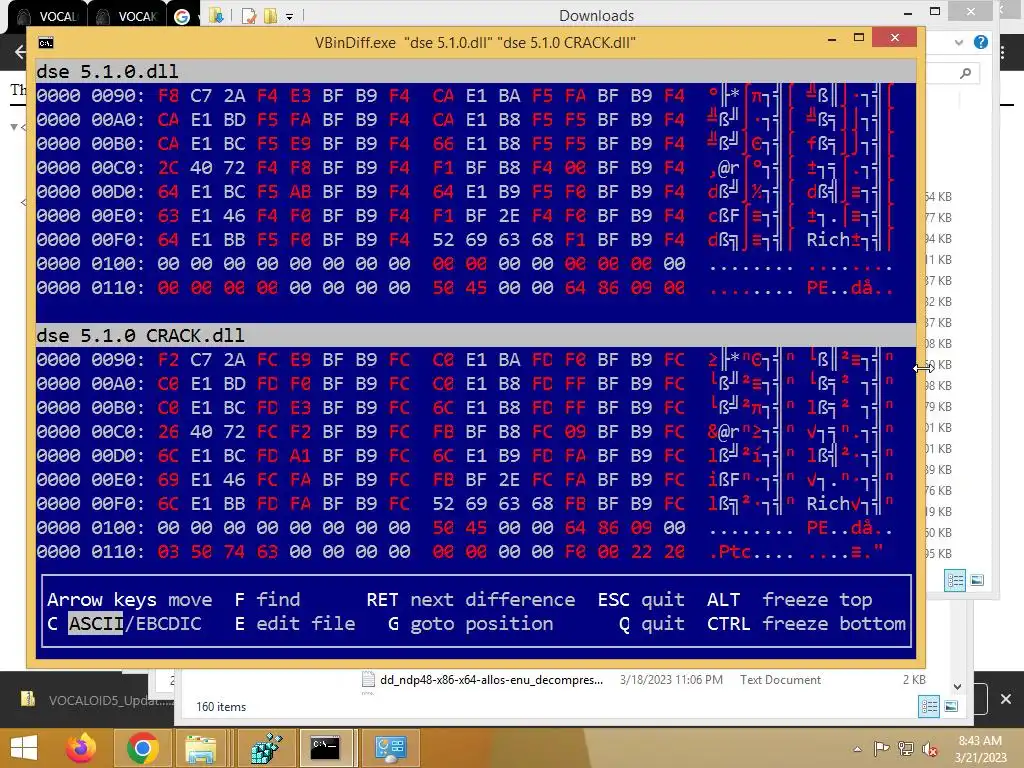Click the VOCALOID5_Updat download item in browser bar
This screenshot has width=1024, height=768.
click(98, 700)
